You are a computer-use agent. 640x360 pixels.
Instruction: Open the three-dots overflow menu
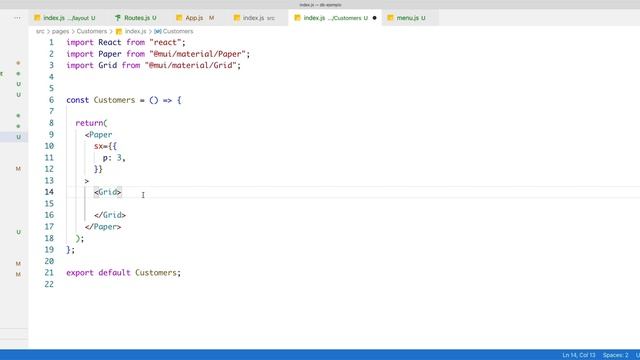click(x=17, y=18)
